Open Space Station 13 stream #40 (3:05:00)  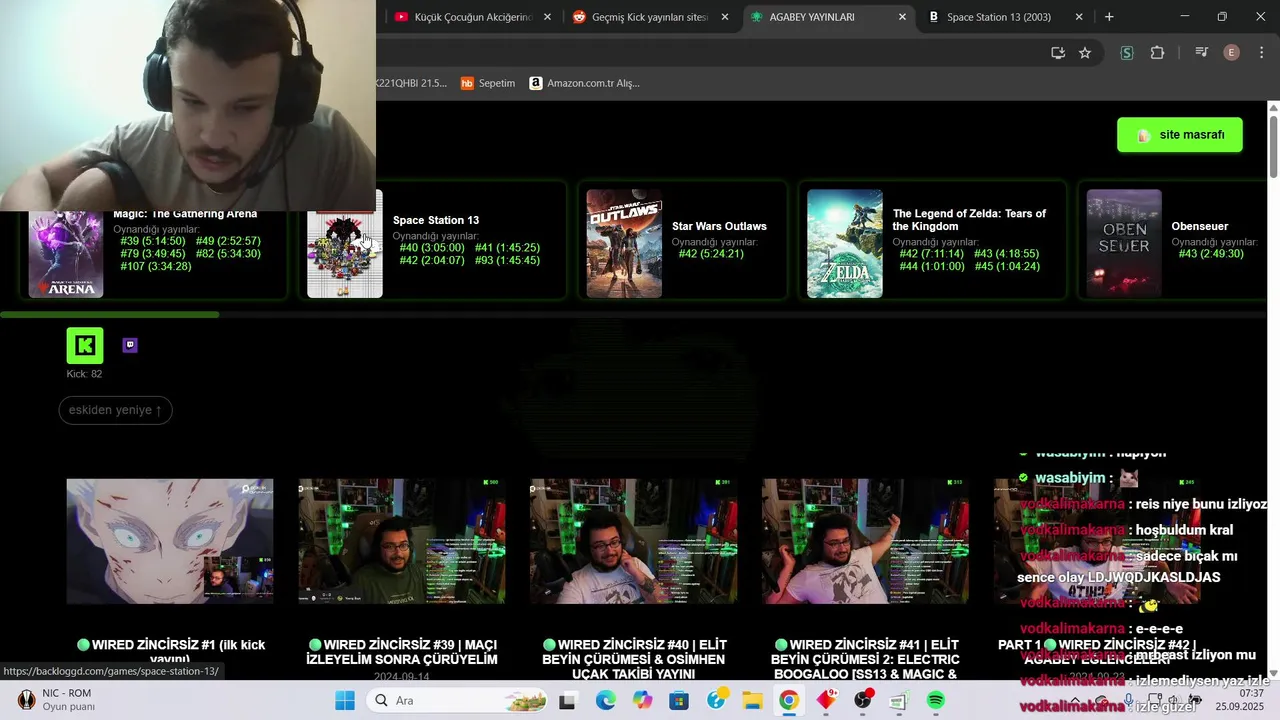(432, 248)
